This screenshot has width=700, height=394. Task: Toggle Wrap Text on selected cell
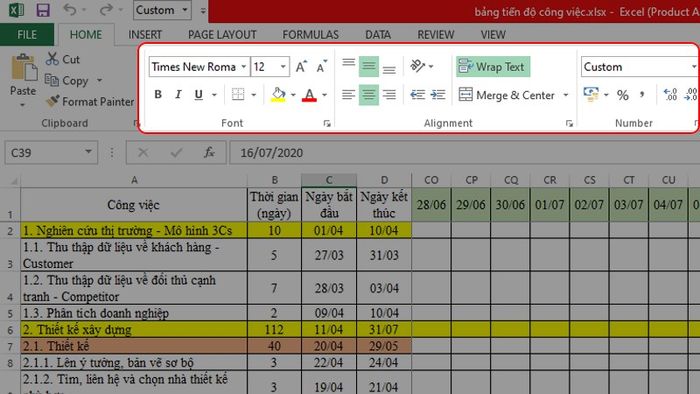click(x=493, y=66)
